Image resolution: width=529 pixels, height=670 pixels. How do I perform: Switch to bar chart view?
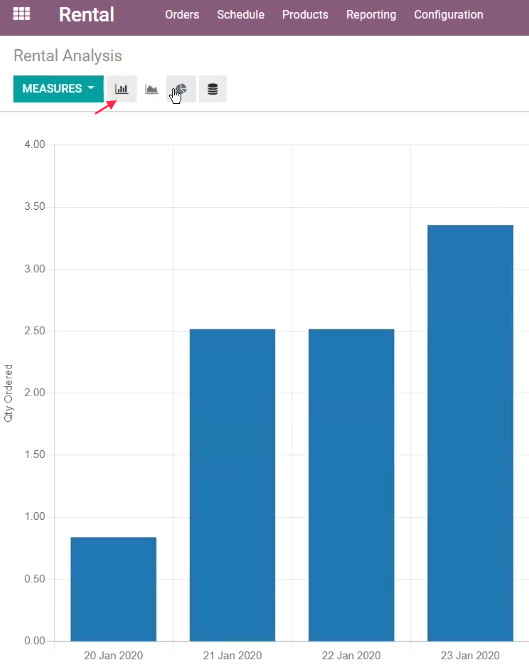[x=122, y=89]
